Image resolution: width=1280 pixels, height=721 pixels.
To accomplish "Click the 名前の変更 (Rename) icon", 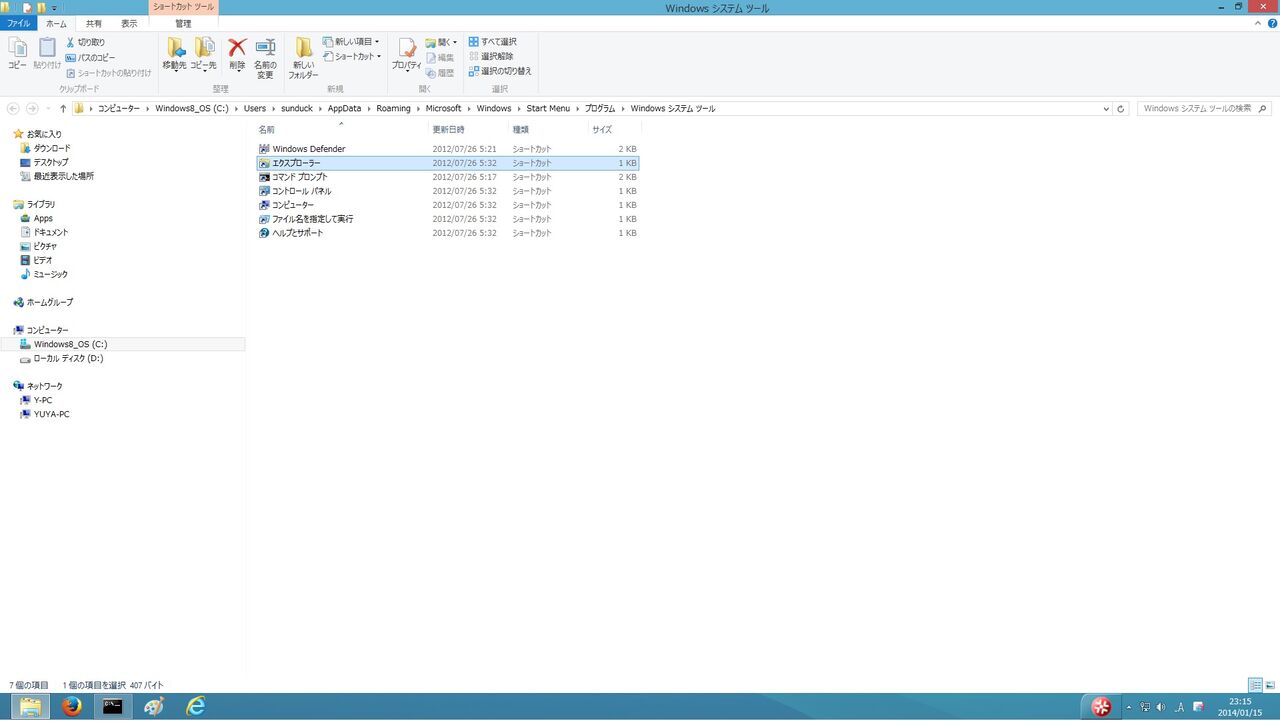I will point(265,58).
